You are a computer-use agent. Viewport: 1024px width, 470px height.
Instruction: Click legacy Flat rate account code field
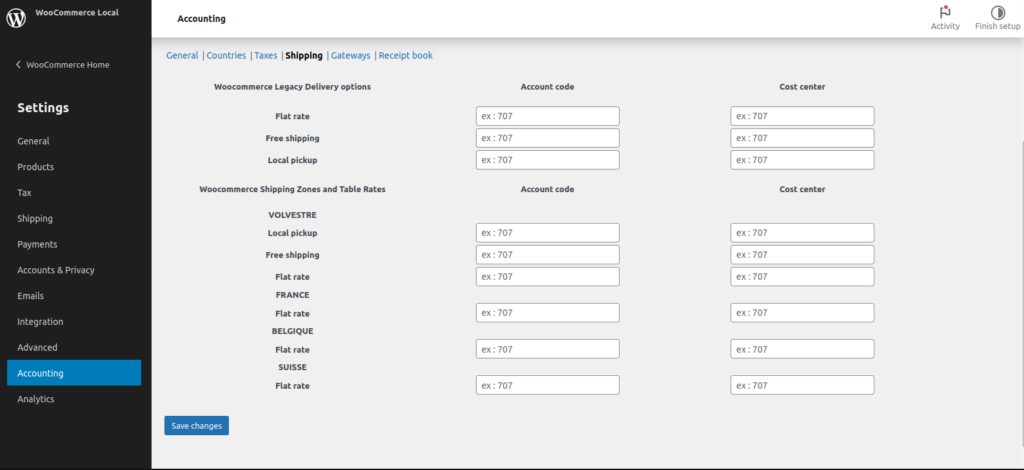tap(547, 116)
